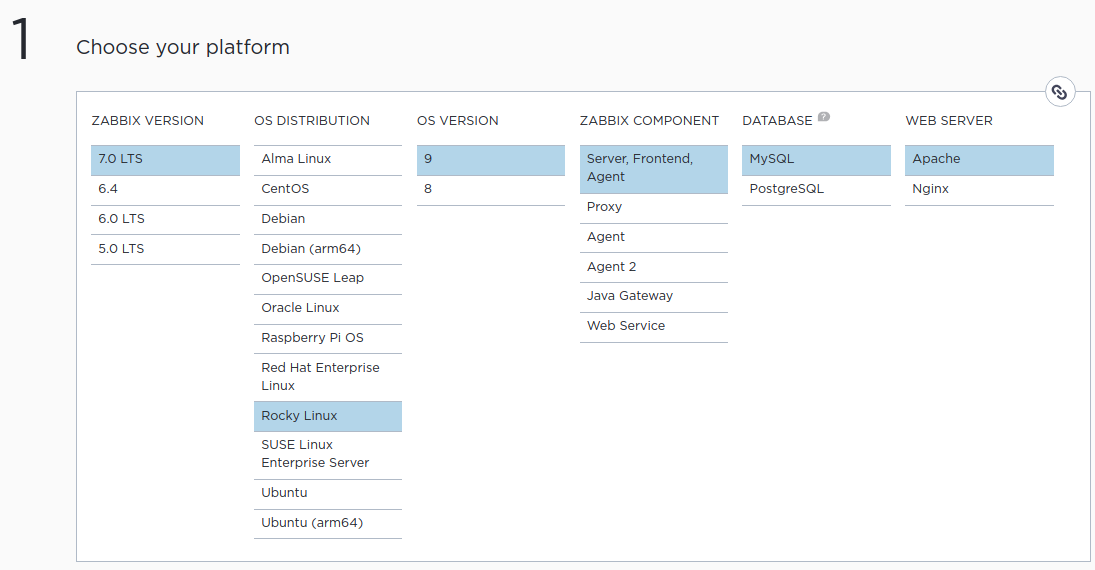The width and height of the screenshot is (1095, 570).
Task: Click the Database help question mark icon
Action: coord(823,117)
